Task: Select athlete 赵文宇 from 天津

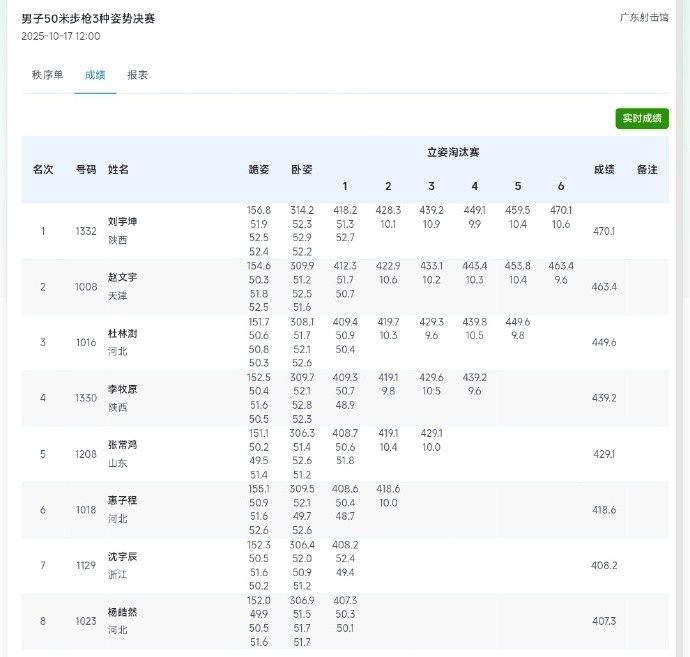Action: 122,277
